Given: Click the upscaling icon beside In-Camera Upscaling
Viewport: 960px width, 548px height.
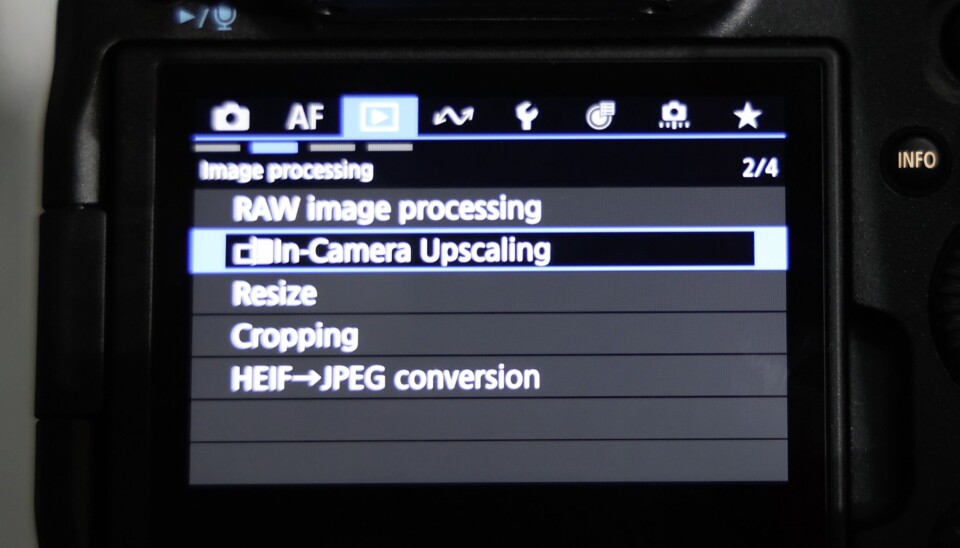Looking at the screenshot, I should pos(252,252).
